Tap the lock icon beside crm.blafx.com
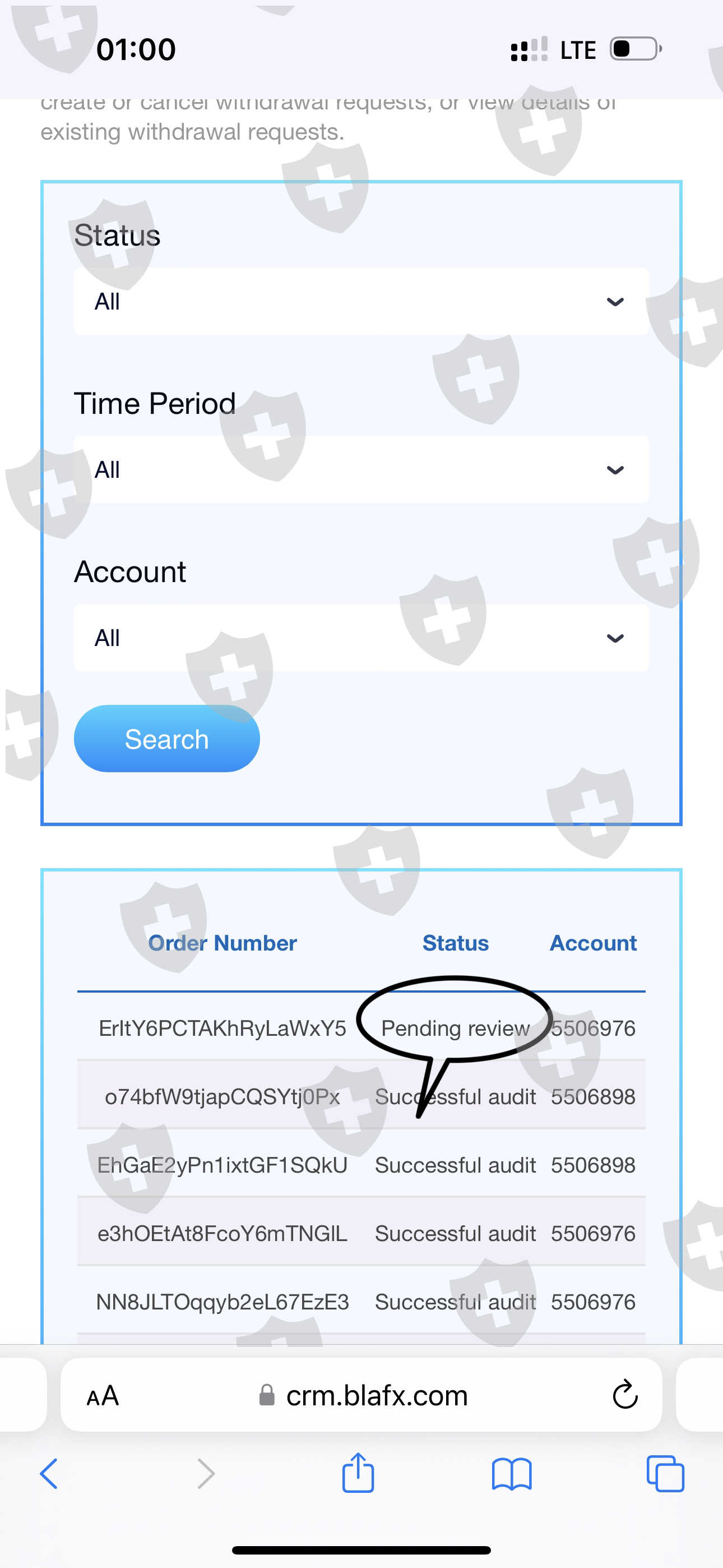This screenshot has height=1568, width=723. coord(267,1395)
